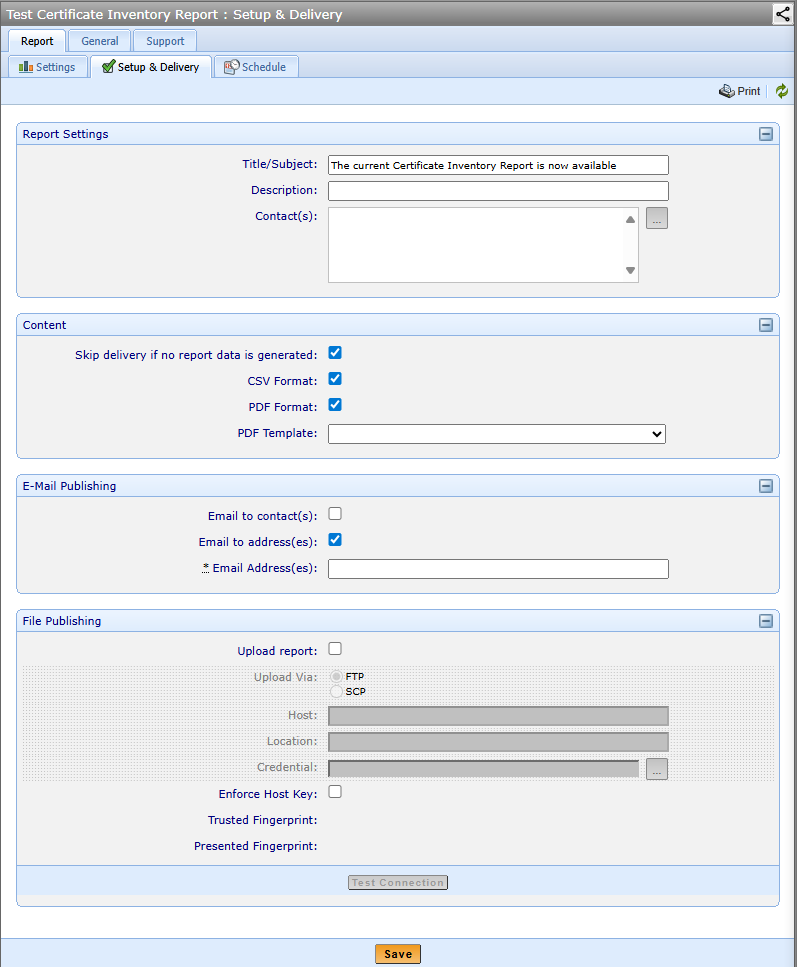Click the Email Address(es) input field
The width and height of the screenshot is (797, 967).
click(498, 569)
